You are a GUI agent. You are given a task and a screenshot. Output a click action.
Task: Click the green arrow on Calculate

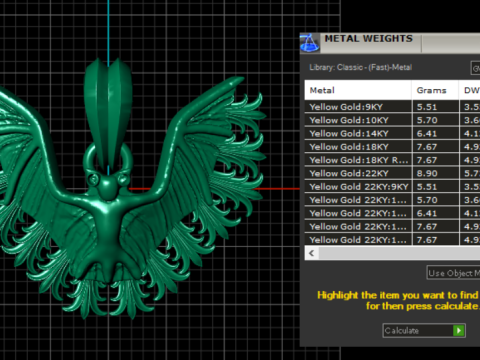pyautogui.click(x=459, y=330)
